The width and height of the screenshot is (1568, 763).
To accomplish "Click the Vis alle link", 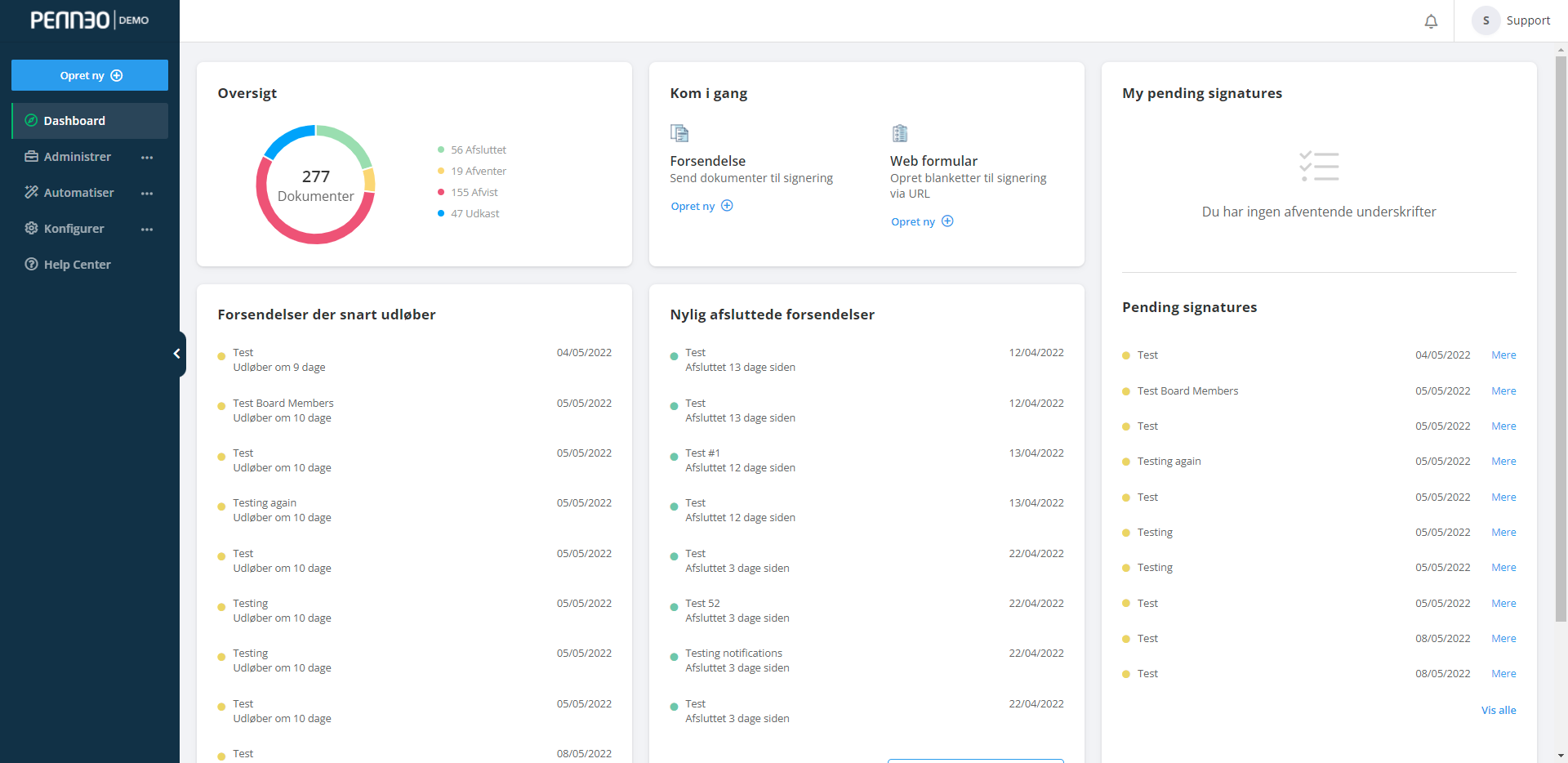I will [1499, 710].
